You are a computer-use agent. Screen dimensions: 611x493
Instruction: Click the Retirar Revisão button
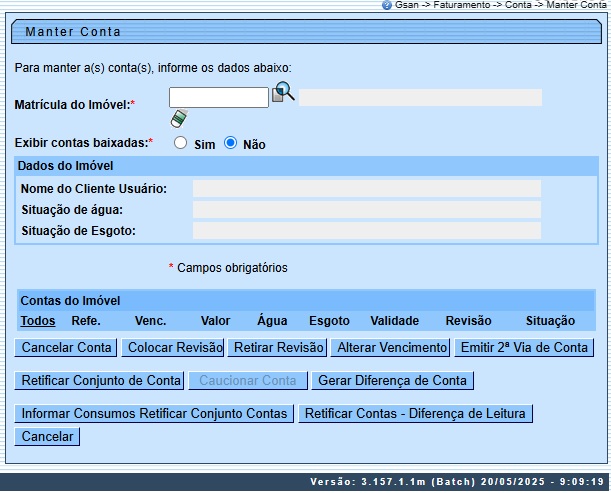click(278, 348)
